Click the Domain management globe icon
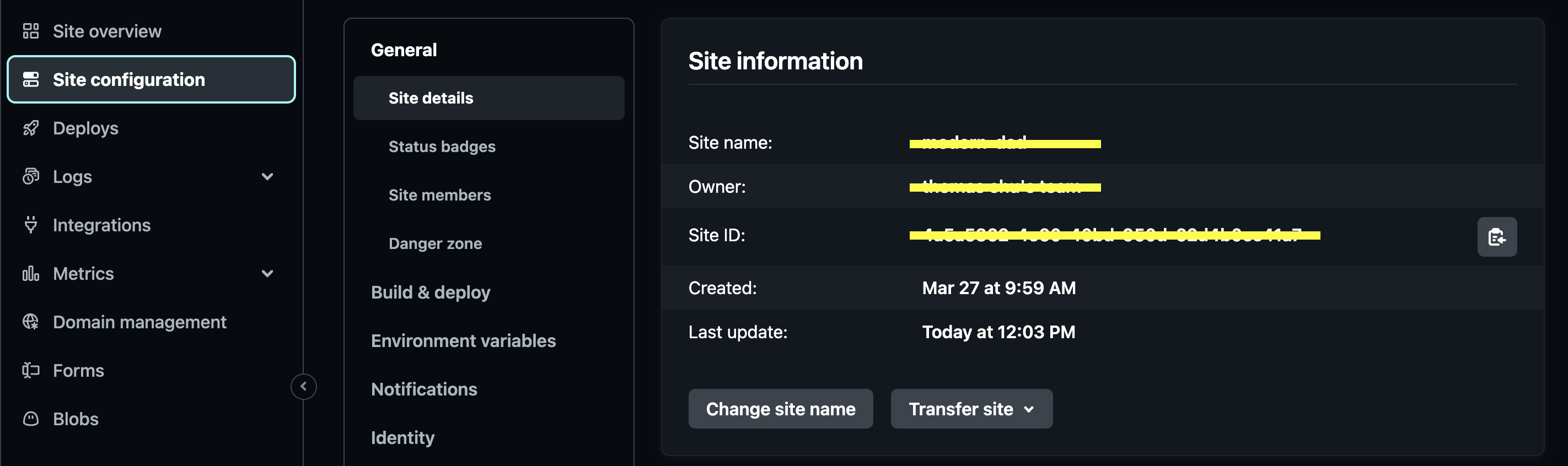 click(x=30, y=322)
